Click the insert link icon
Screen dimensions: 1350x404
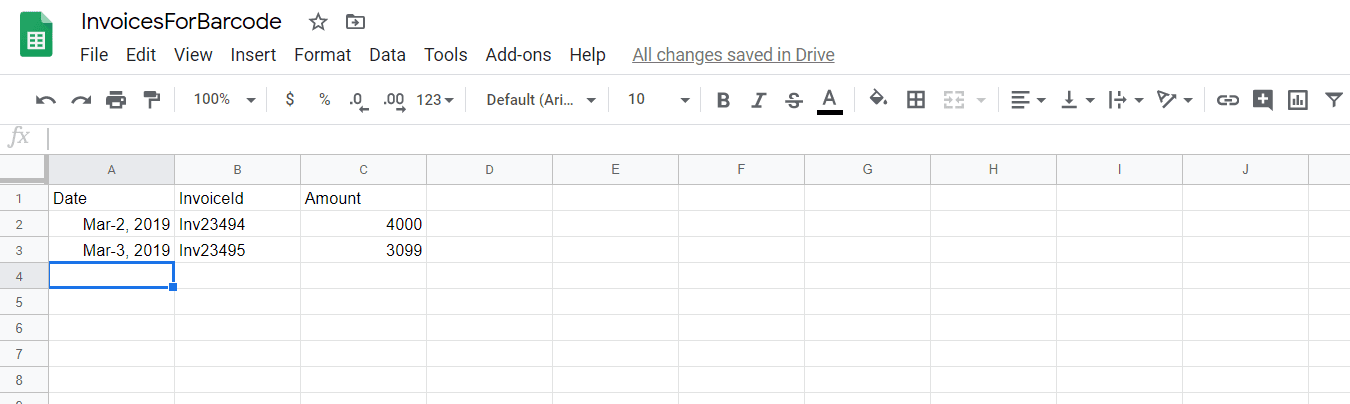point(1227,100)
